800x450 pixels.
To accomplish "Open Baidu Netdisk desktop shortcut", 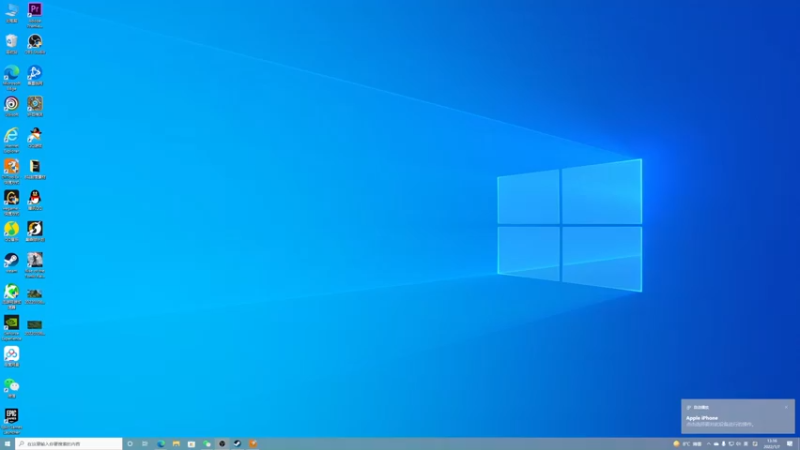I will pyautogui.click(x=11, y=356).
